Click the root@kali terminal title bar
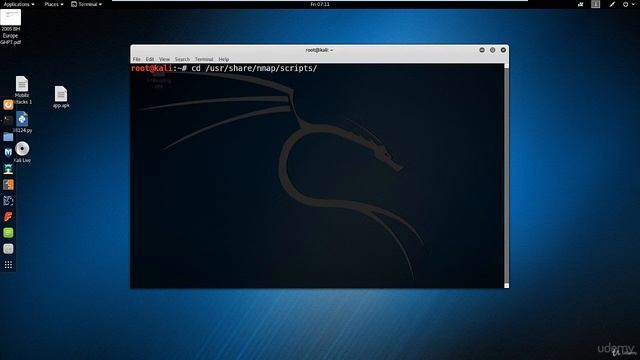Viewport: 640px width, 360px height. 319,50
